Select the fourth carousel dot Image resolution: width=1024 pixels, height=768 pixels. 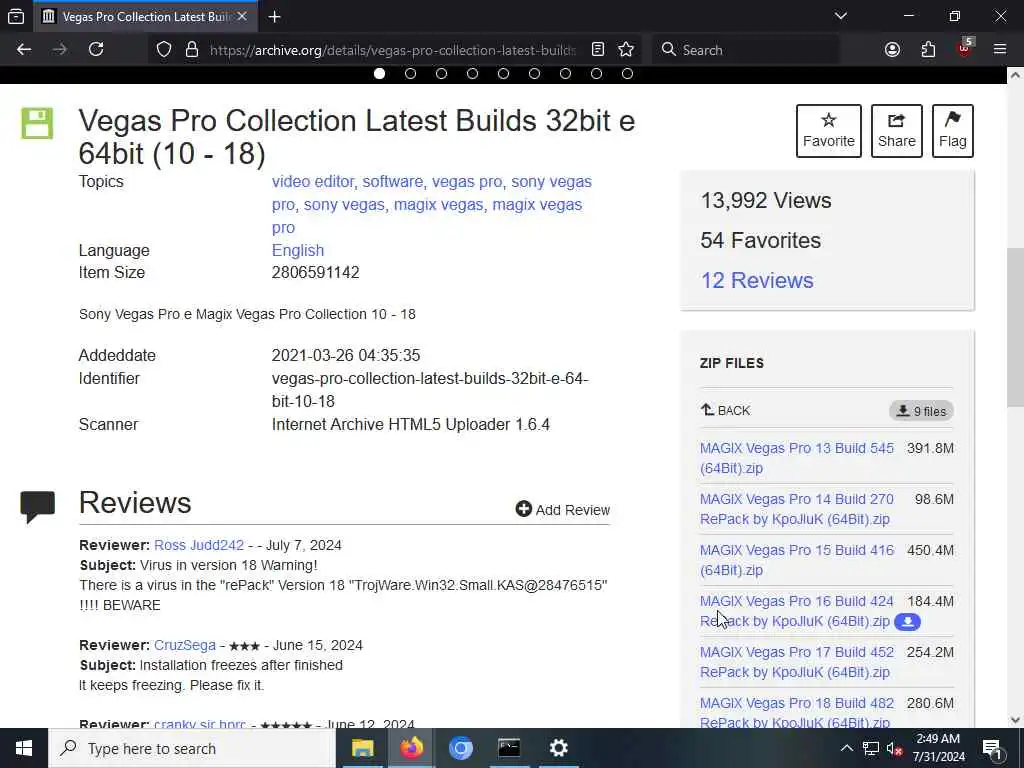pos(472,74)
